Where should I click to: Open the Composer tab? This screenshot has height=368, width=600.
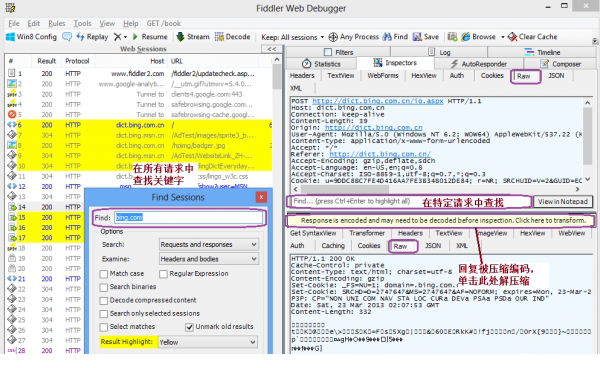click(x=561, y=64)
